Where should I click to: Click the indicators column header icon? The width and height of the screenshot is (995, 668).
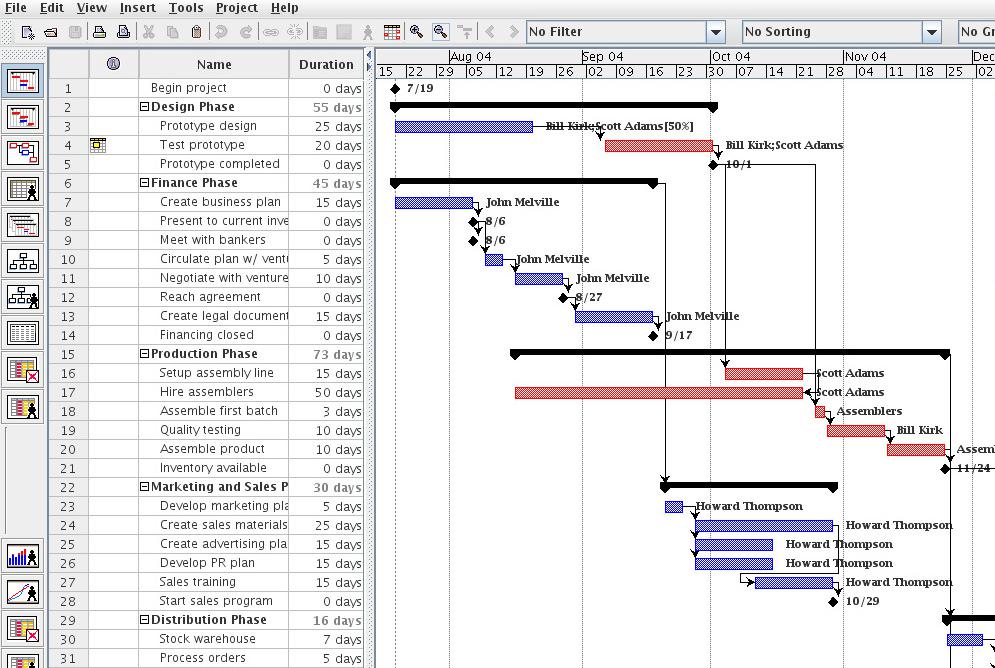114,63
